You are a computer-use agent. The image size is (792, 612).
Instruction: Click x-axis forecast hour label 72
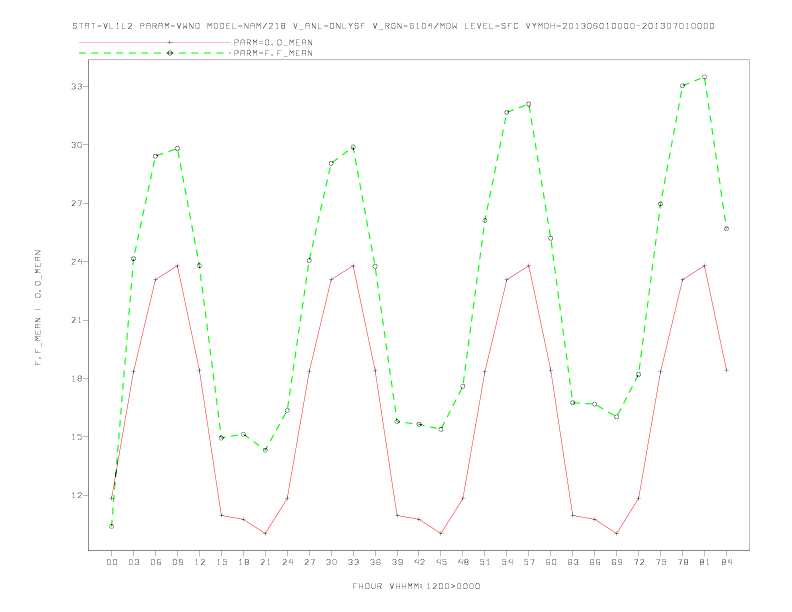pos(638,562)
